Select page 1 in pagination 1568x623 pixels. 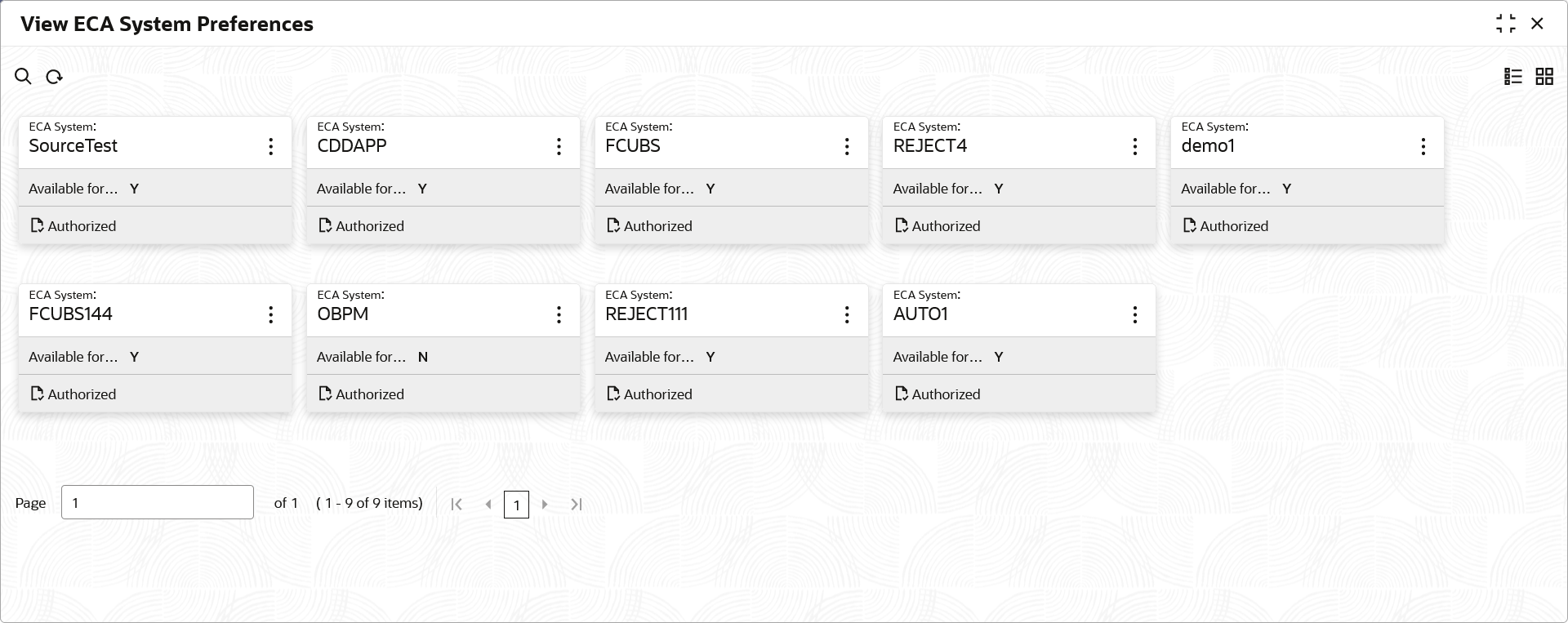coord(516,505)
